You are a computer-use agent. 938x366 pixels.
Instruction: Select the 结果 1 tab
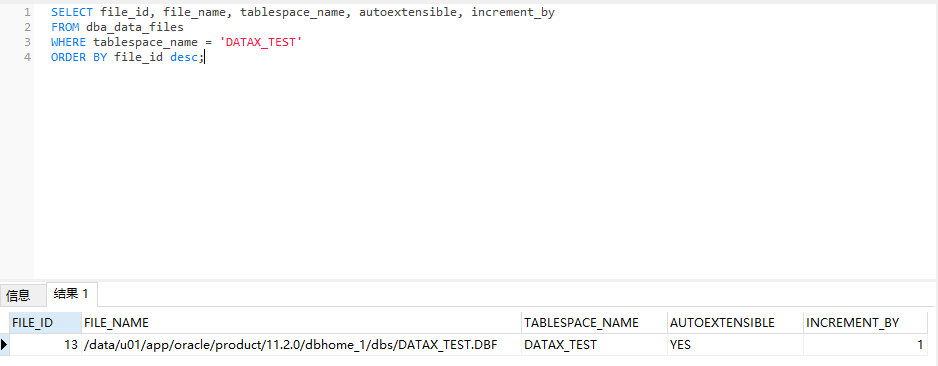(x=71, y=294)
